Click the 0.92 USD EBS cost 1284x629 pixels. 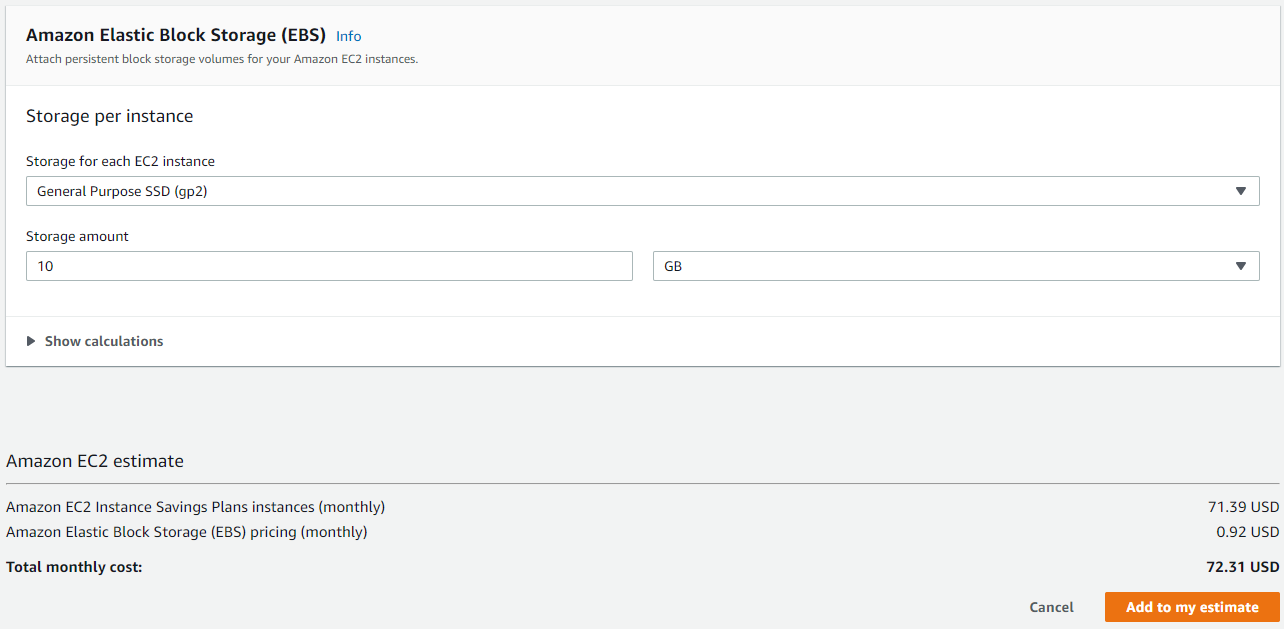pos(1247,532)
